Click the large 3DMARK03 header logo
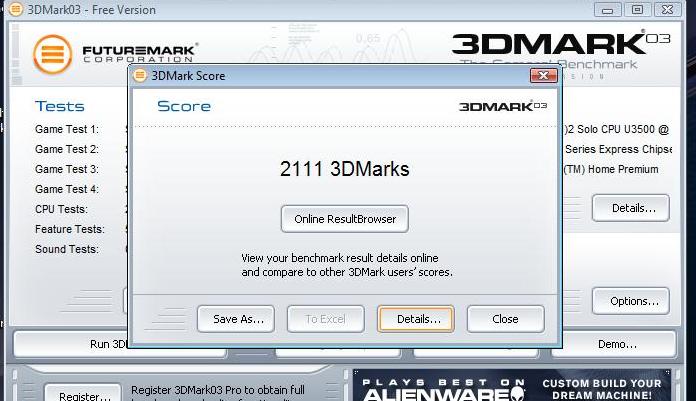Image resolution: width=696 pixels, height=401 pixels. [561, 44]
